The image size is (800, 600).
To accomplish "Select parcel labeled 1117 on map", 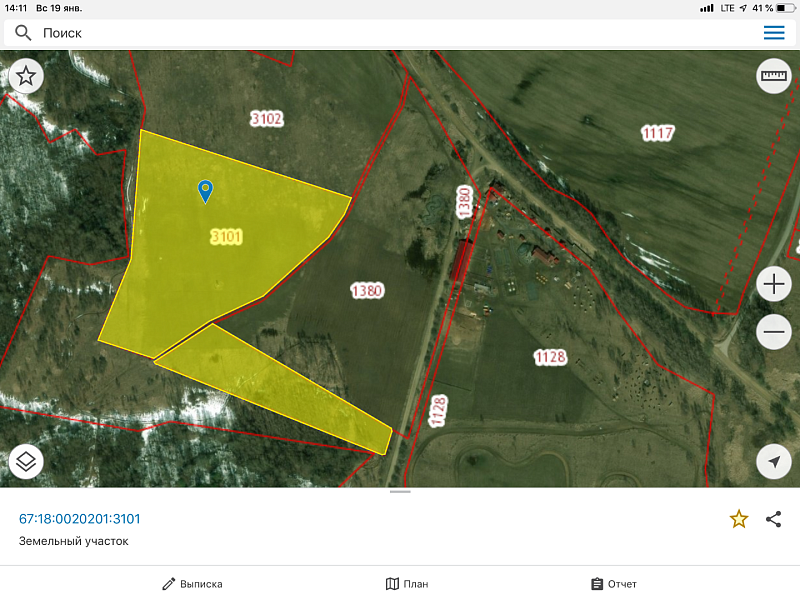I will click(657, 133).
